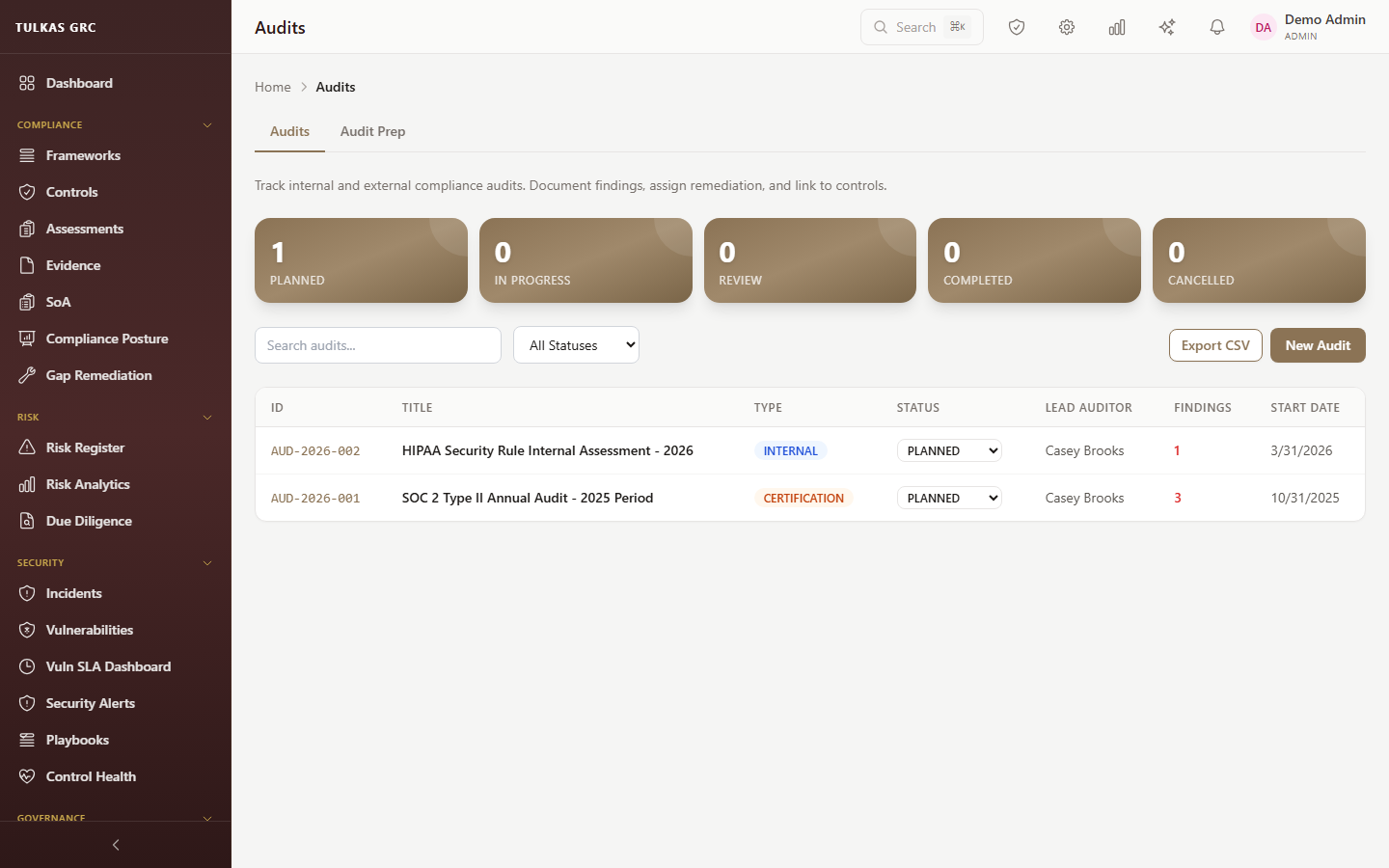Click the Playbooks stack icon
The width and height of the screenshot is (1389, 868).
coord(27,740)
